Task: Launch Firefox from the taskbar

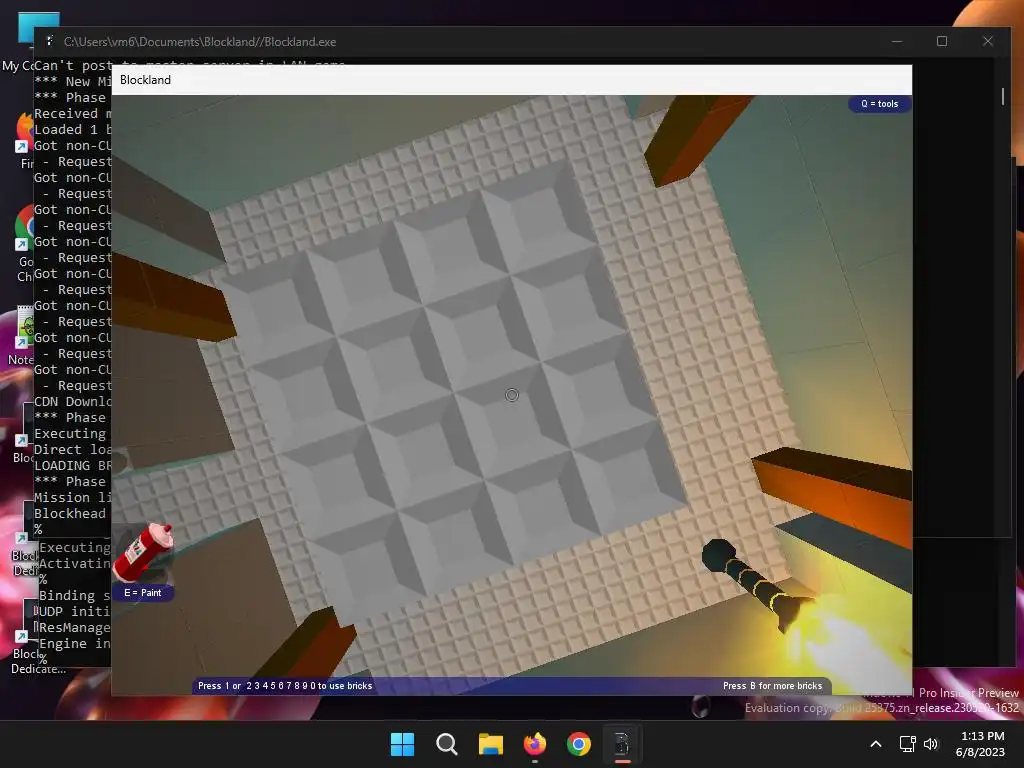Action: 535,744
